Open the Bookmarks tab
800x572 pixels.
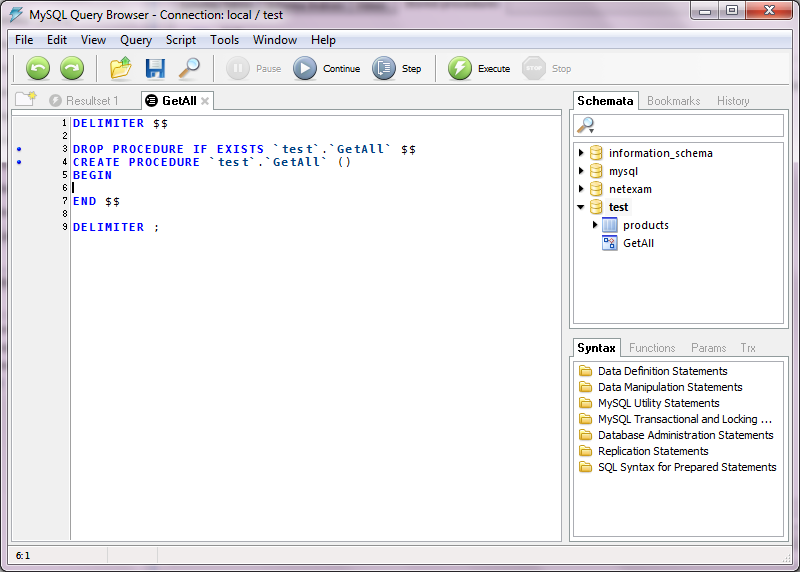673,101
